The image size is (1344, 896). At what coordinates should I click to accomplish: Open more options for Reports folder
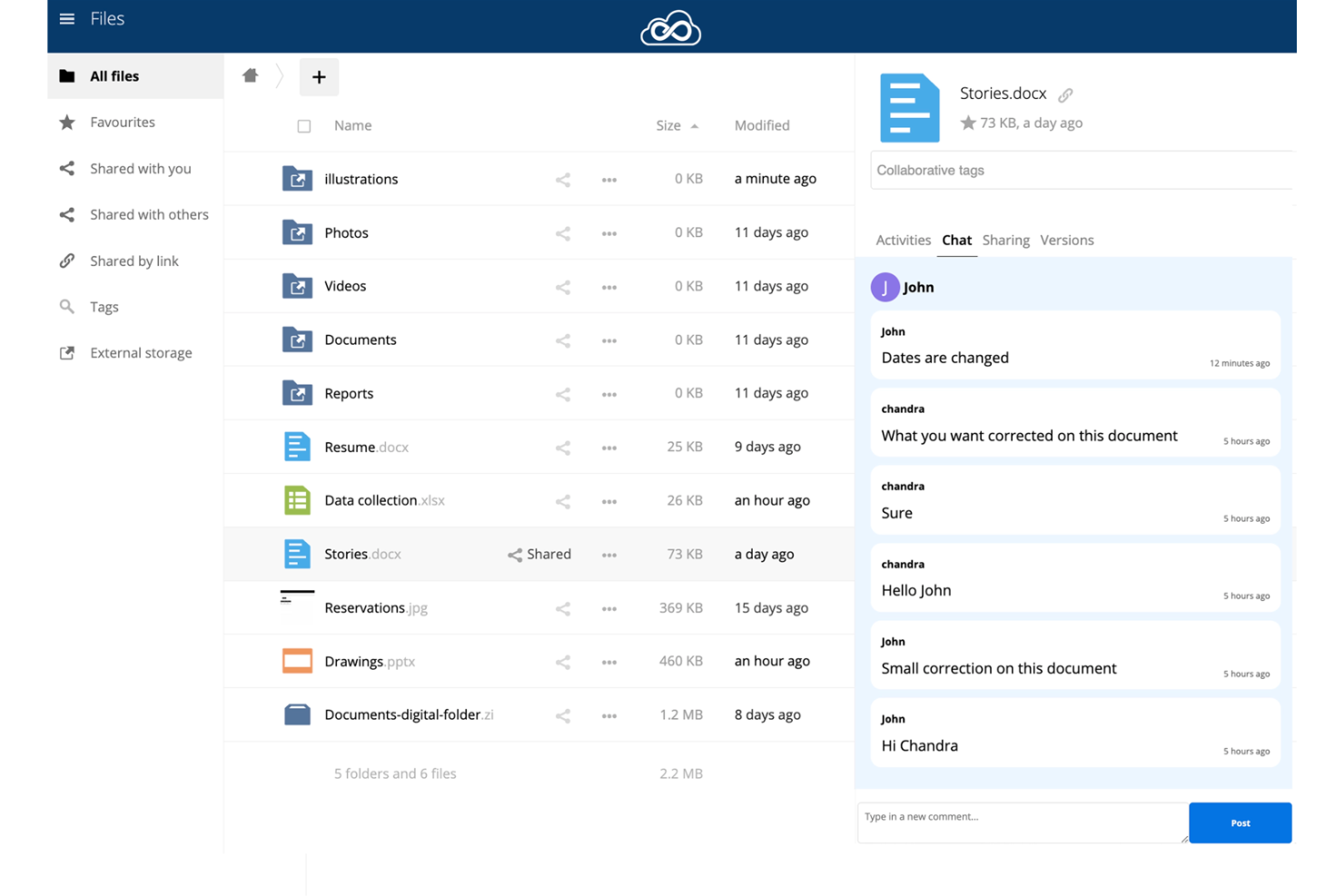click(x=609, y=394)
